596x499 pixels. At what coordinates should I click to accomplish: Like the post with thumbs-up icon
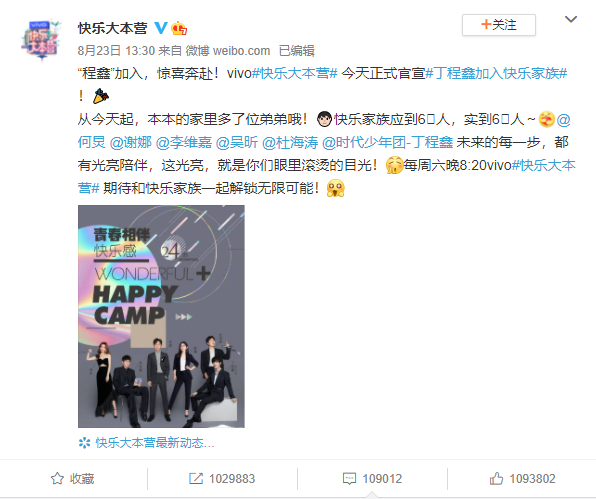pos(496,478)
